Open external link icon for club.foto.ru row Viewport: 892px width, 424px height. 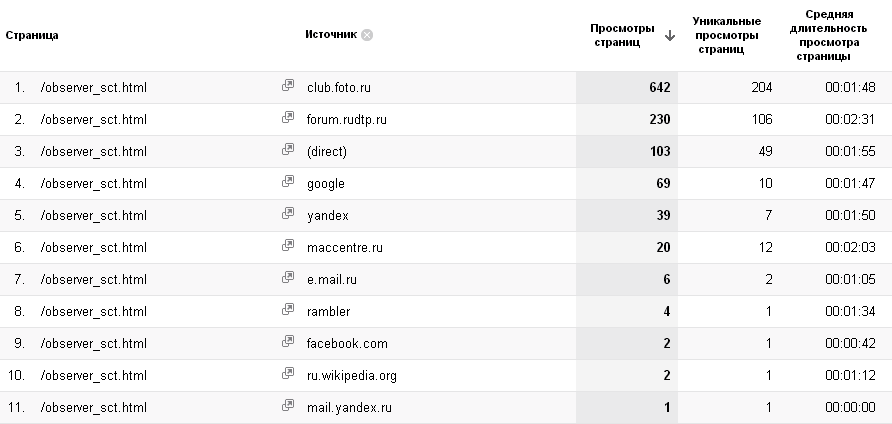tap(288, 86)
